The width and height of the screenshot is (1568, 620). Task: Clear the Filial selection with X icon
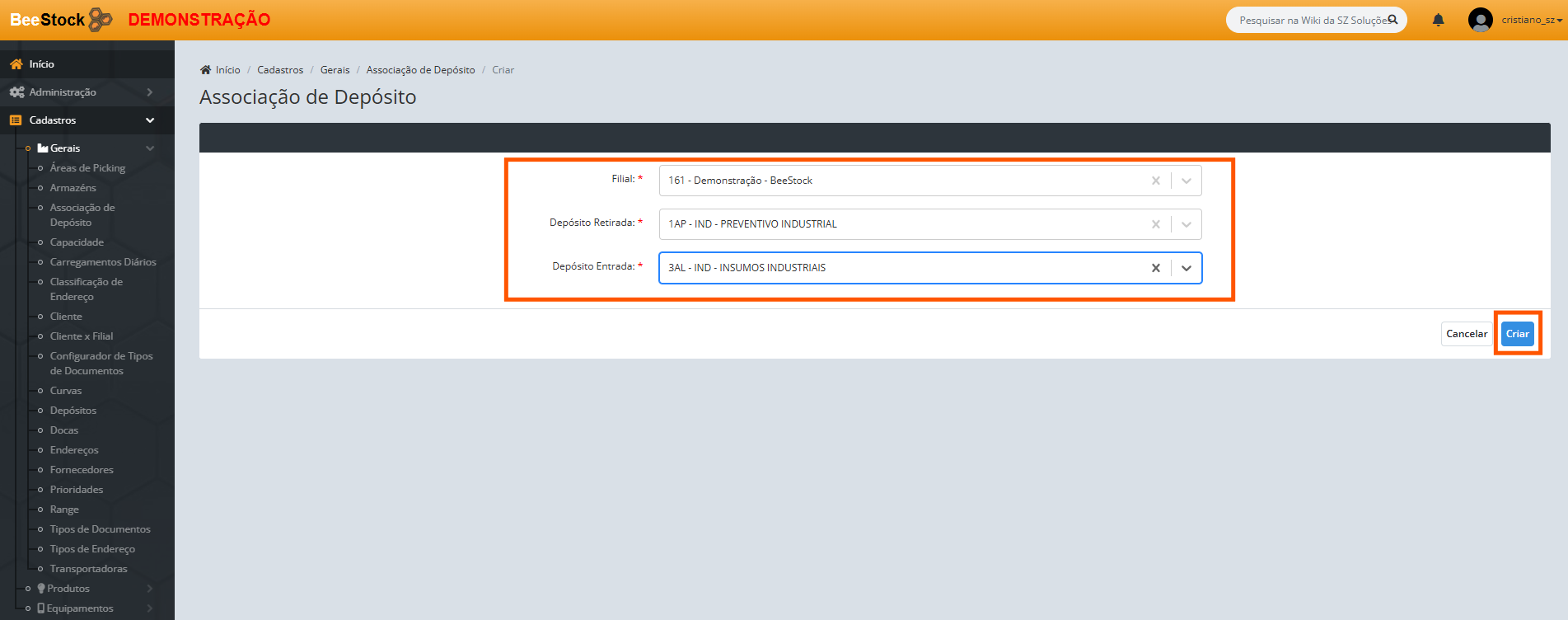[1155, 181]
